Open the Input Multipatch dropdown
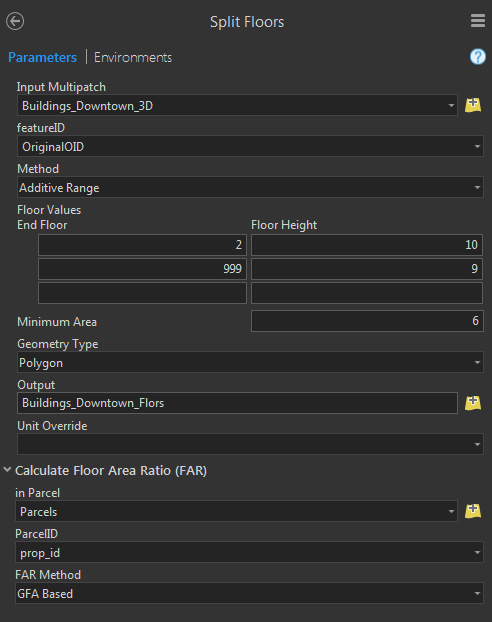Viewport: 492px width, 622px height. pos(237,106)
